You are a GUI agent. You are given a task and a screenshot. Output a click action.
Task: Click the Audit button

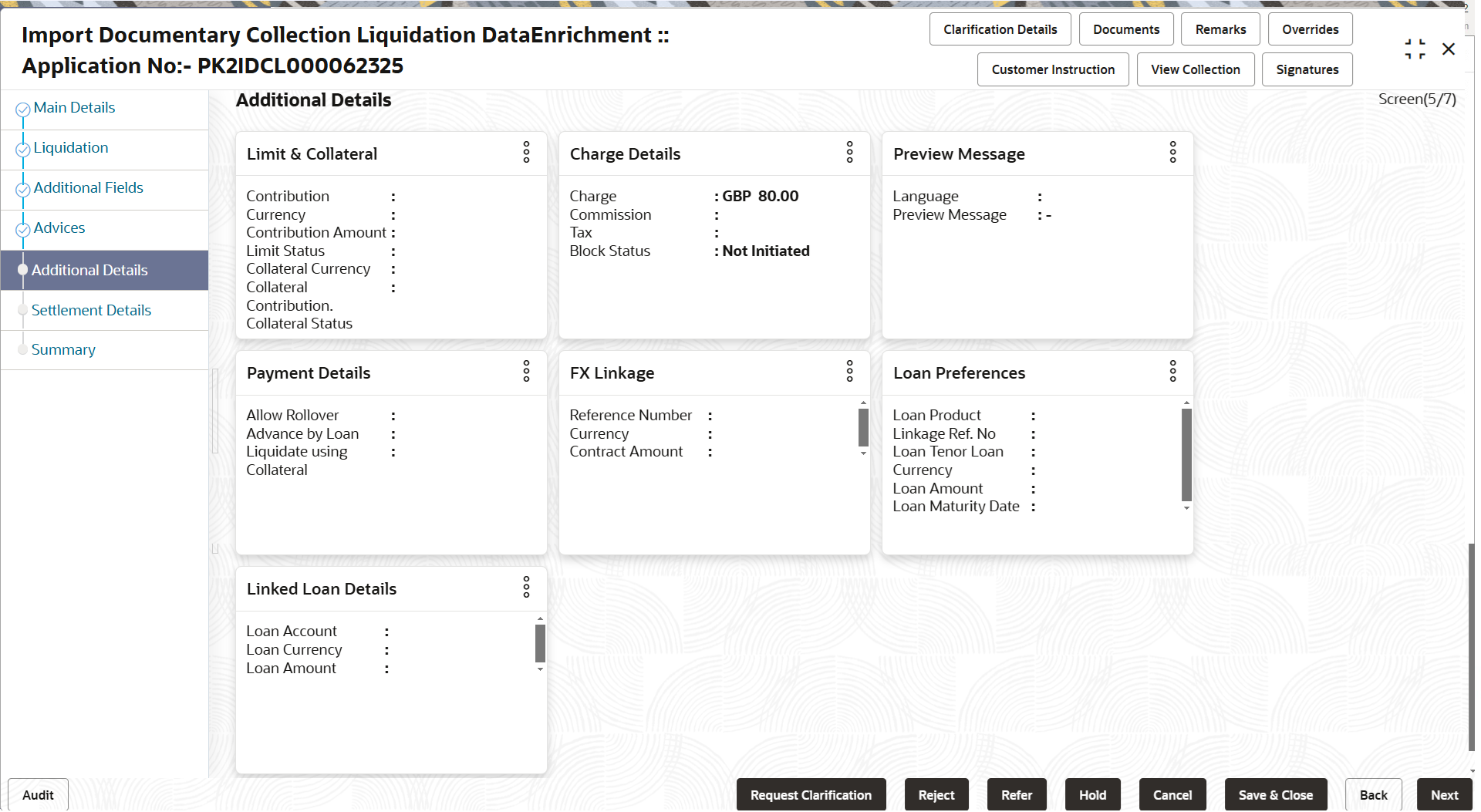tap(38, 795)
